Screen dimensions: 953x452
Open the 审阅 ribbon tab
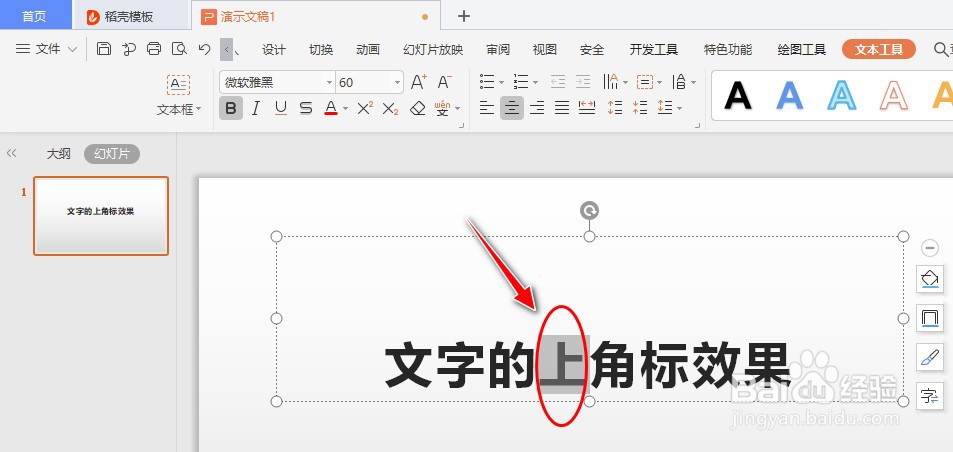pos(498,50)
